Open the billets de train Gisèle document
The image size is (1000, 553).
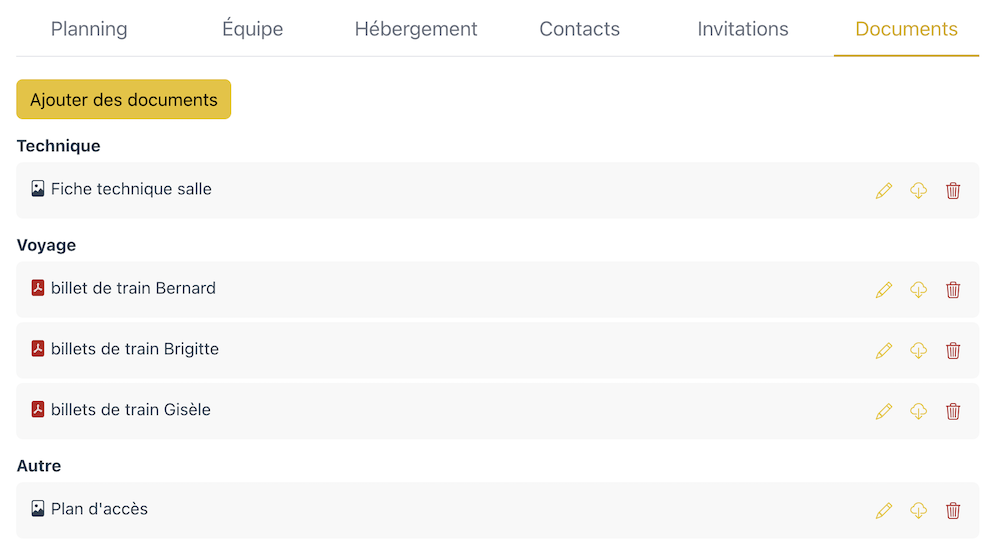(131, 409)
